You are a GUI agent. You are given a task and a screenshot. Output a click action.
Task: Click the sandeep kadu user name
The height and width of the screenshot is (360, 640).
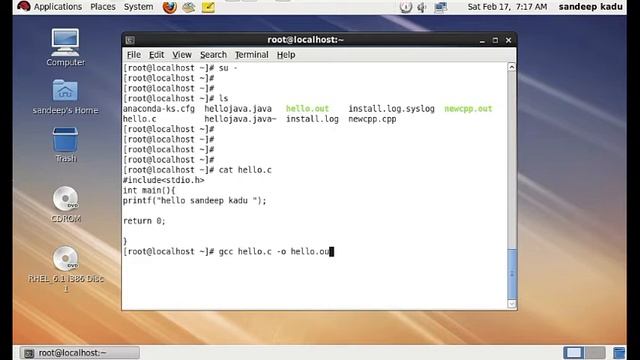(590, 7)
